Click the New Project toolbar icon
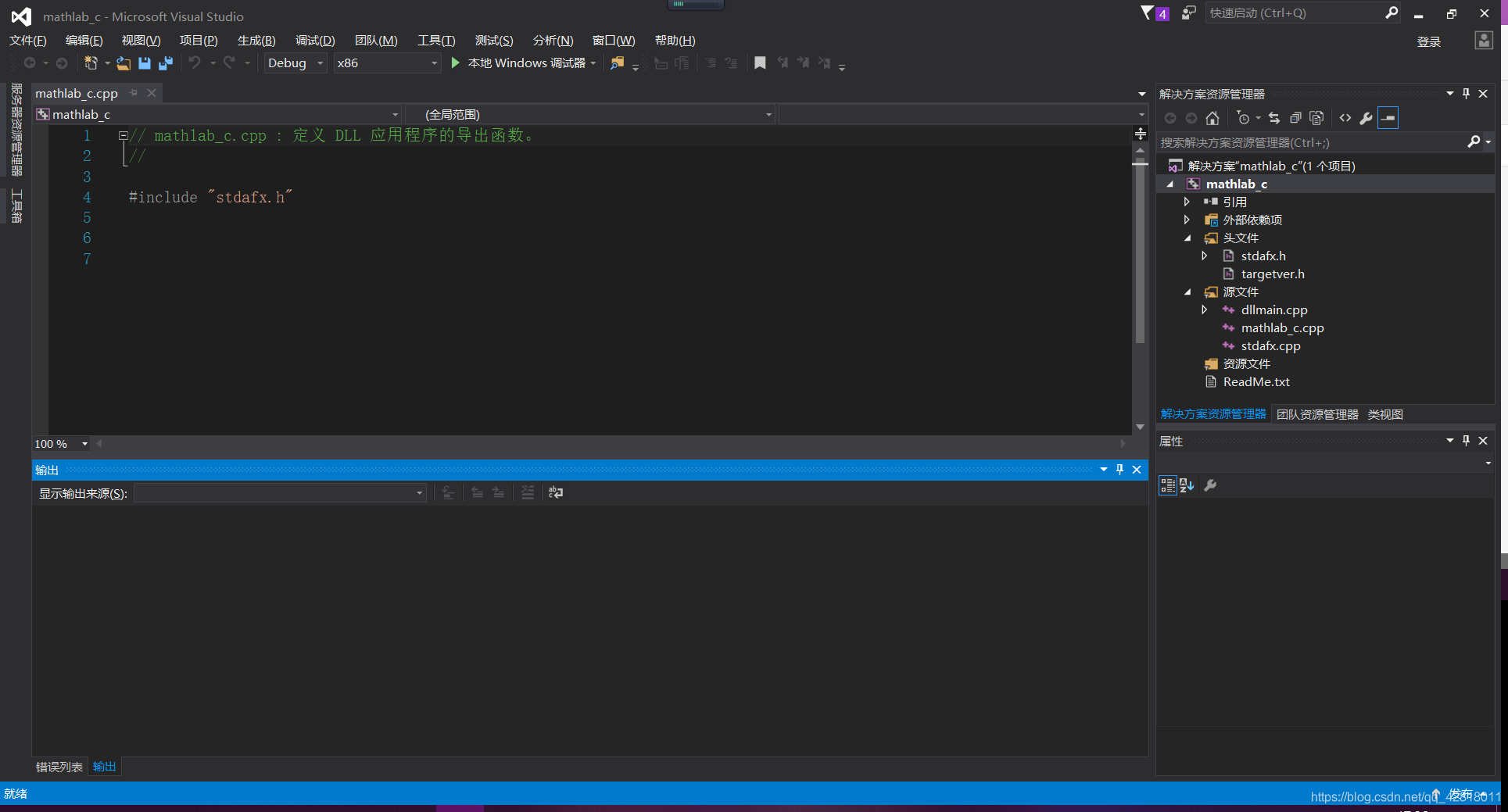The image size is (1508, 812). point(91,63)
